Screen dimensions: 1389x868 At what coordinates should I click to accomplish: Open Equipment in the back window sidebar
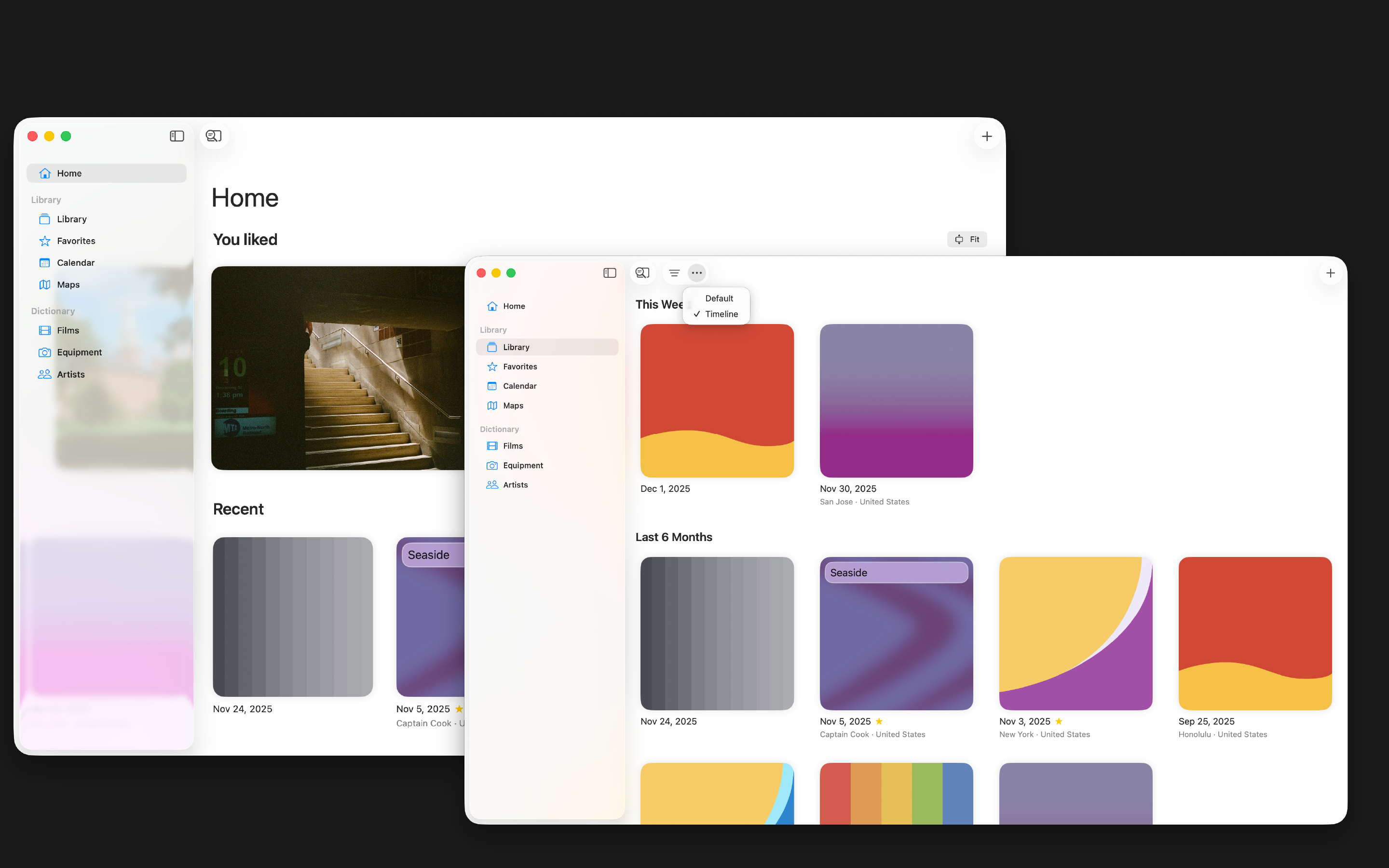(x=79, y=353)
